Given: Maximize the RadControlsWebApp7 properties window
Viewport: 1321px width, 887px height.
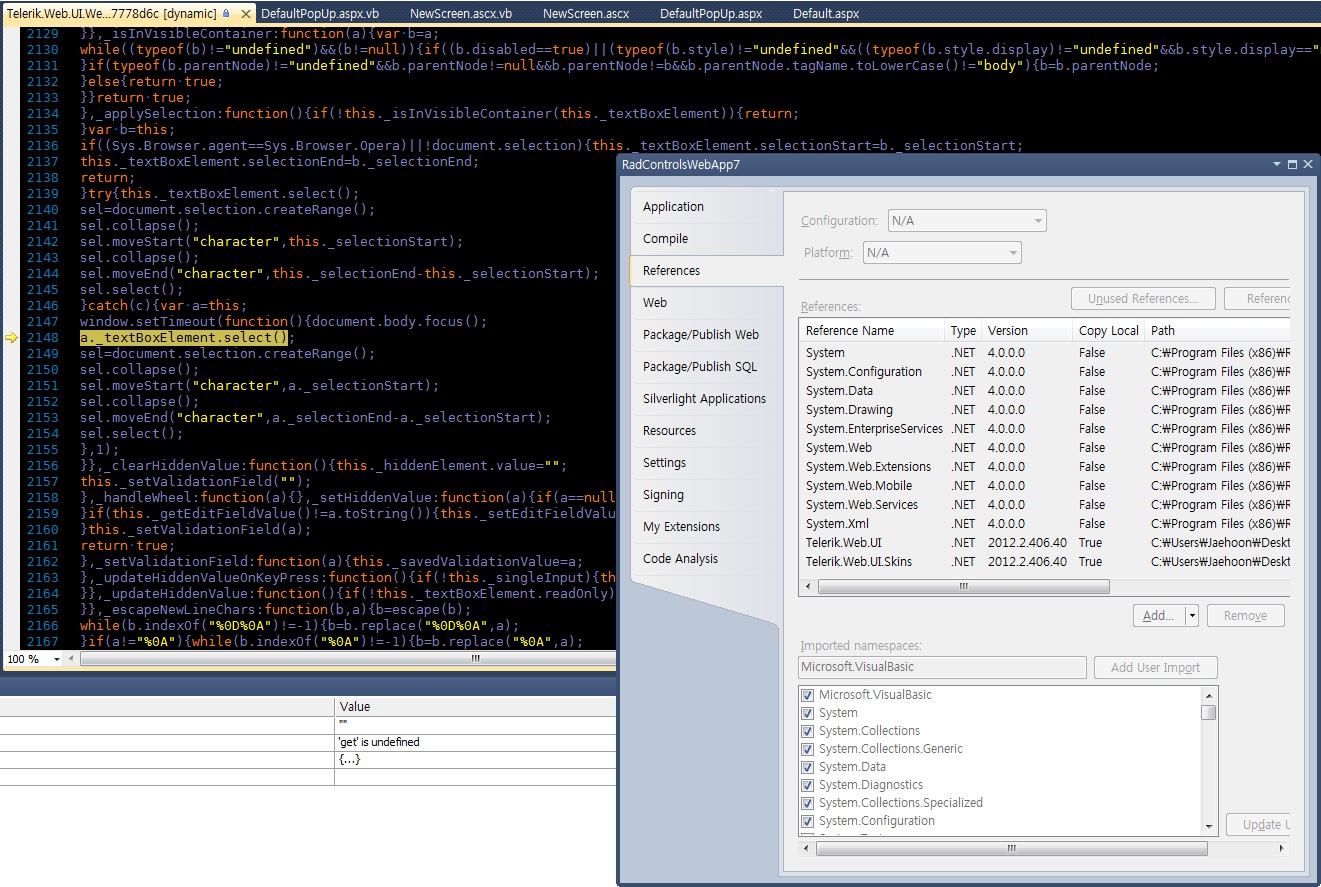Looking at the screenshot, I should pos(1292,164).
